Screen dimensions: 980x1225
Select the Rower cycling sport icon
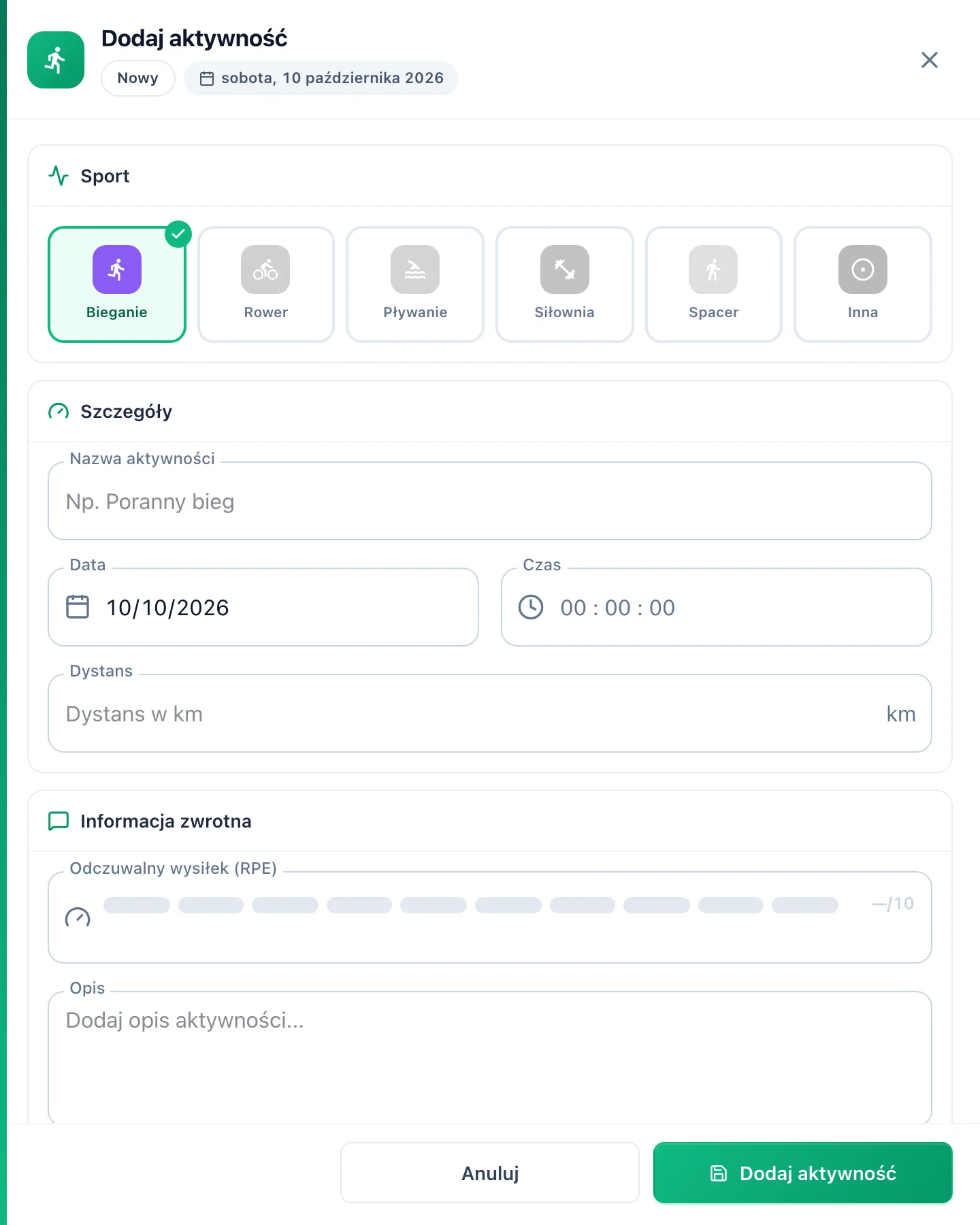(x=265, y=269)
